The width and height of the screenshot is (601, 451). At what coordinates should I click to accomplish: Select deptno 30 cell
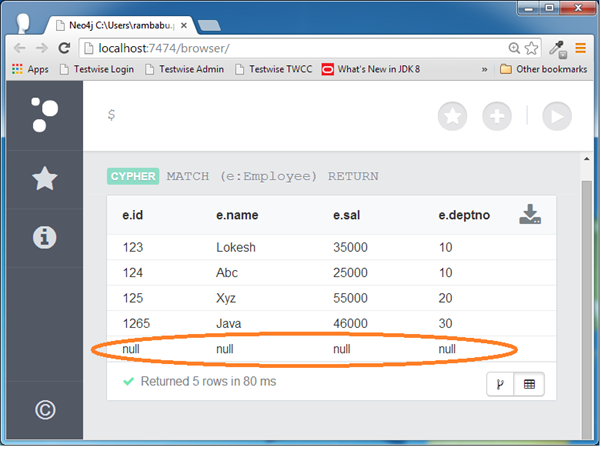pos(445,323)
